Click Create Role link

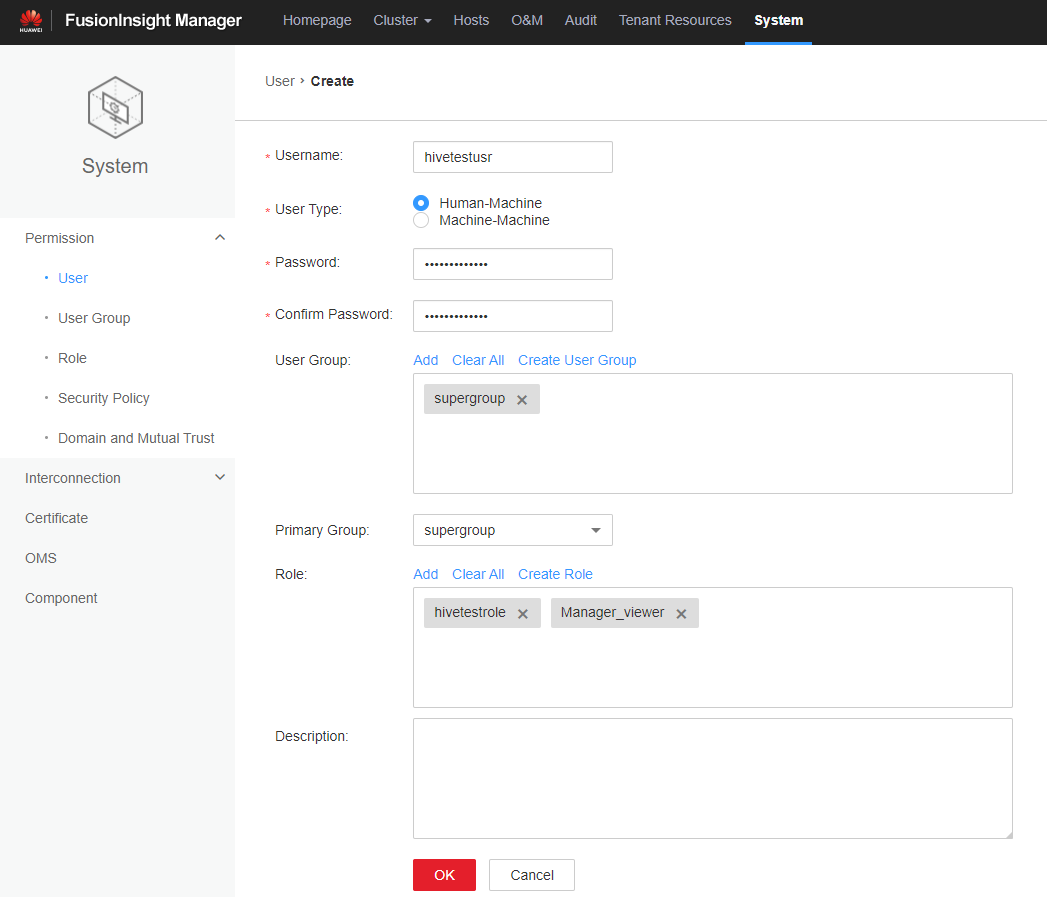pyautogui.click(x=555, y=574)
